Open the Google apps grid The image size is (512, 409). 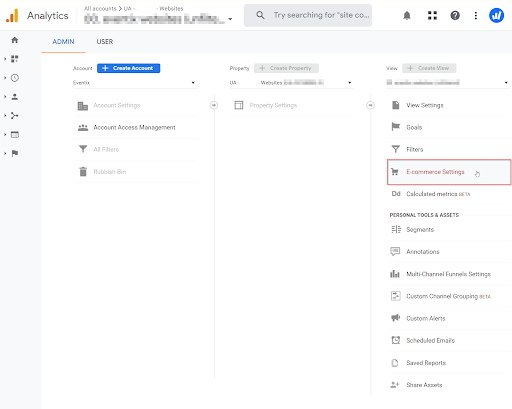click(x=432, y=15)
